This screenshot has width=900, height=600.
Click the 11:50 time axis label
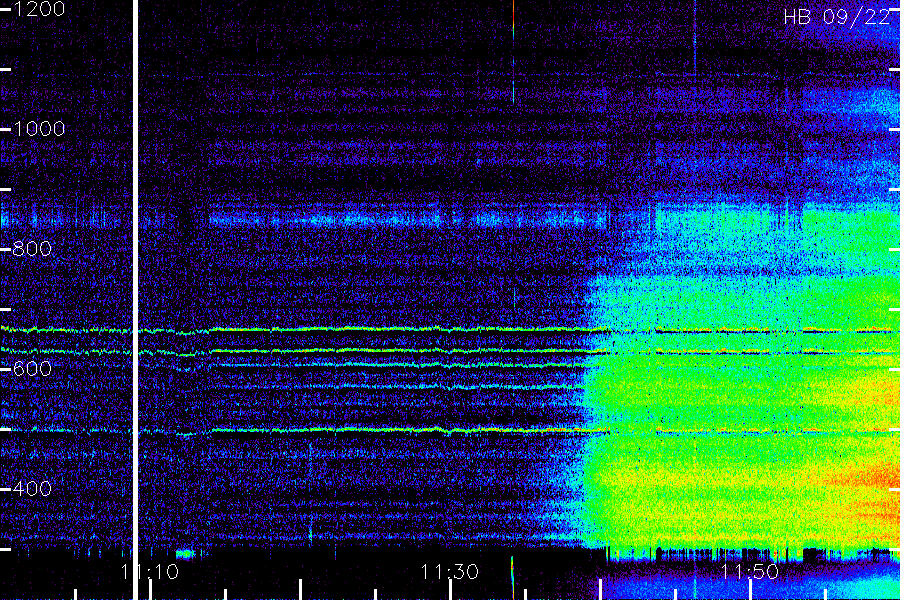[x=750, y=572]
